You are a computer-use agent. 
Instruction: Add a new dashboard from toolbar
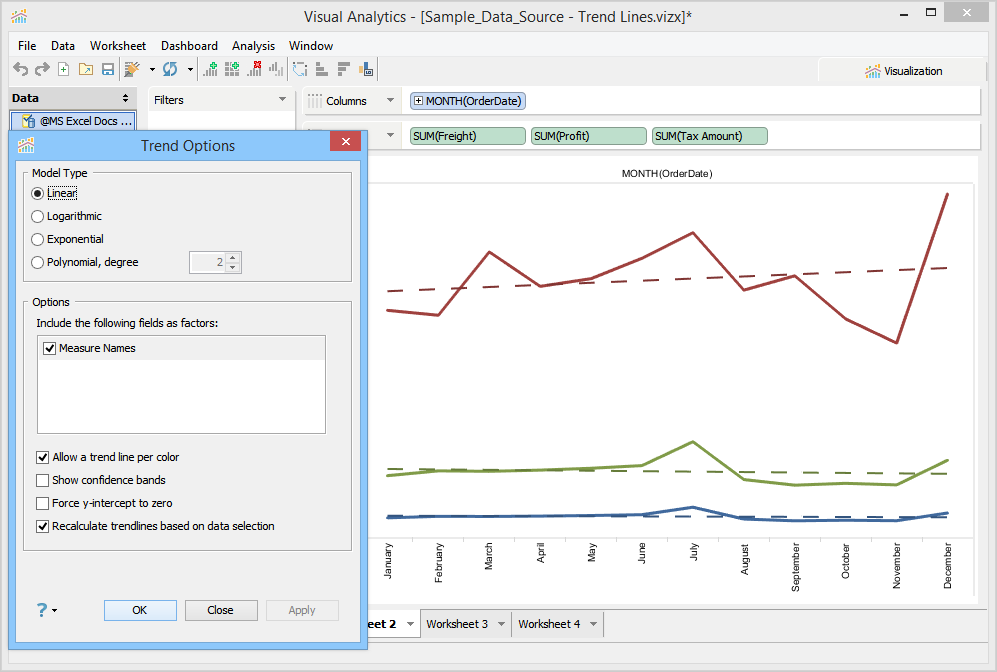pyautogui.click(x=232, y=69)
